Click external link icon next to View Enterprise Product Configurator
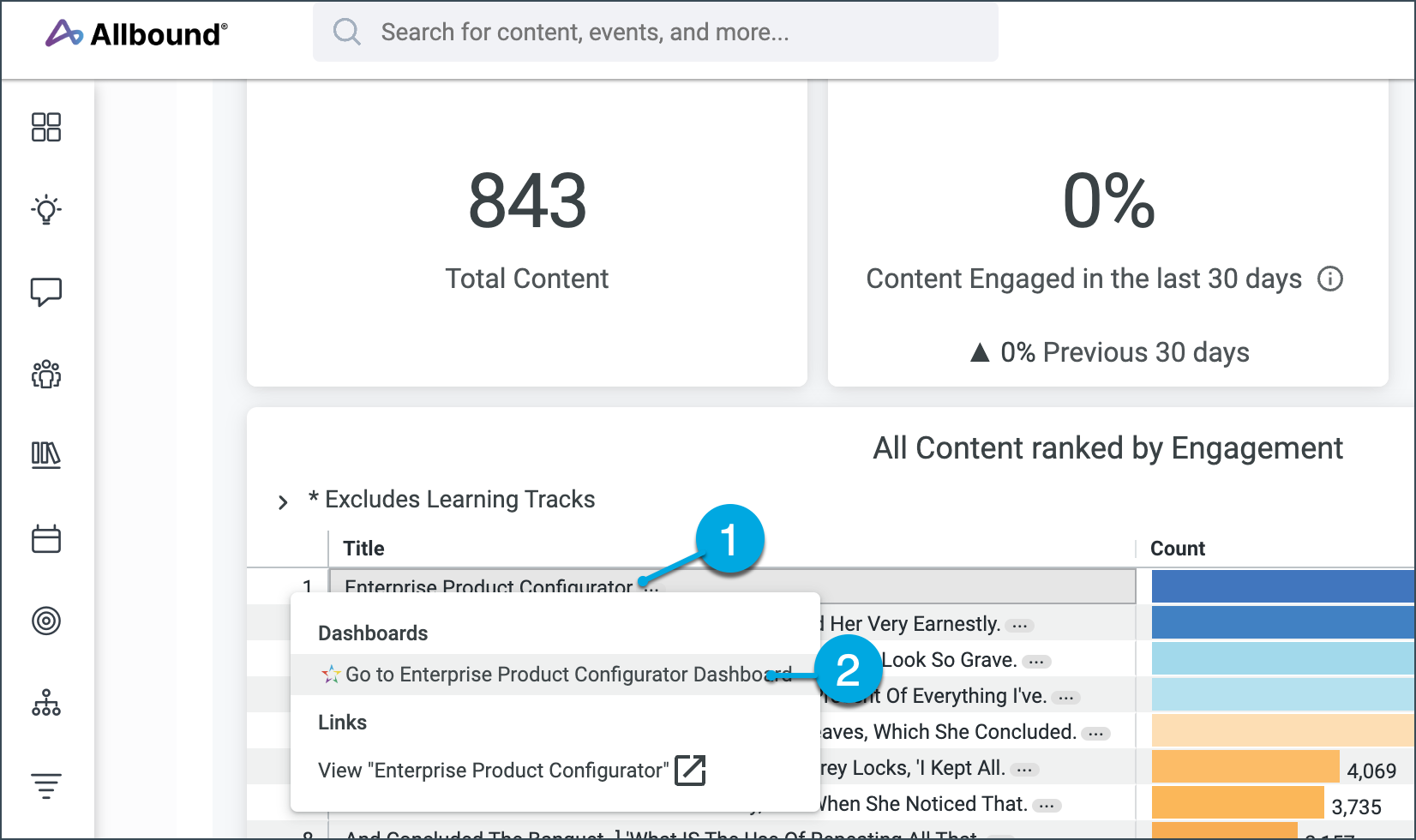The height and width of the screenshot is (840, 1416). point(690,770)
